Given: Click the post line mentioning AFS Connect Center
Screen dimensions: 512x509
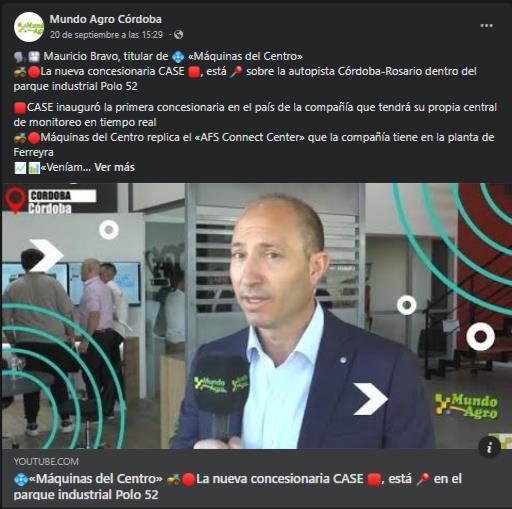Looking at the screenshot, I should (x=254, y=144).
